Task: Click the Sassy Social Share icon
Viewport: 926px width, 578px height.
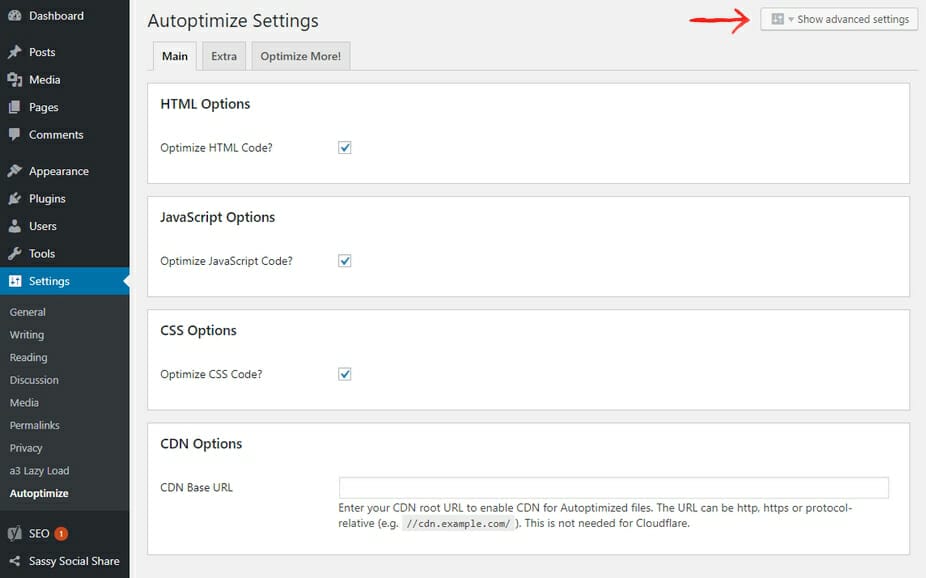Action: (x=14, y=561)
